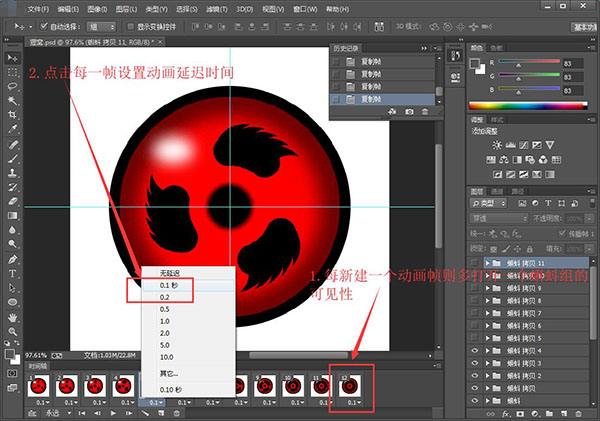Hide the 蝌蚪 拷贝 4 layer group
Image resolution: width=600 pixels, height=421 pixels.
click(475, 351)
